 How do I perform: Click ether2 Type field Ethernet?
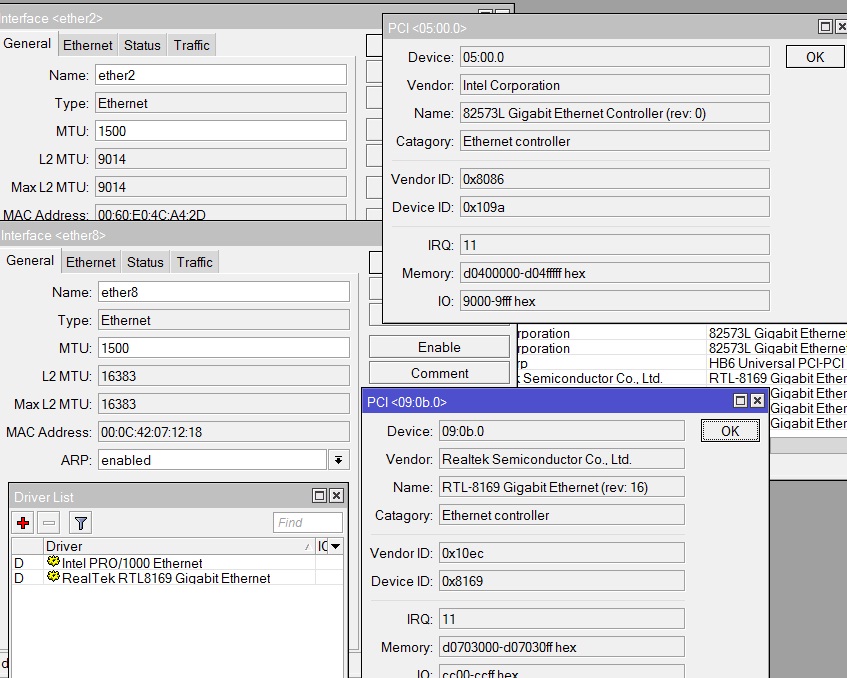[221, 103]
